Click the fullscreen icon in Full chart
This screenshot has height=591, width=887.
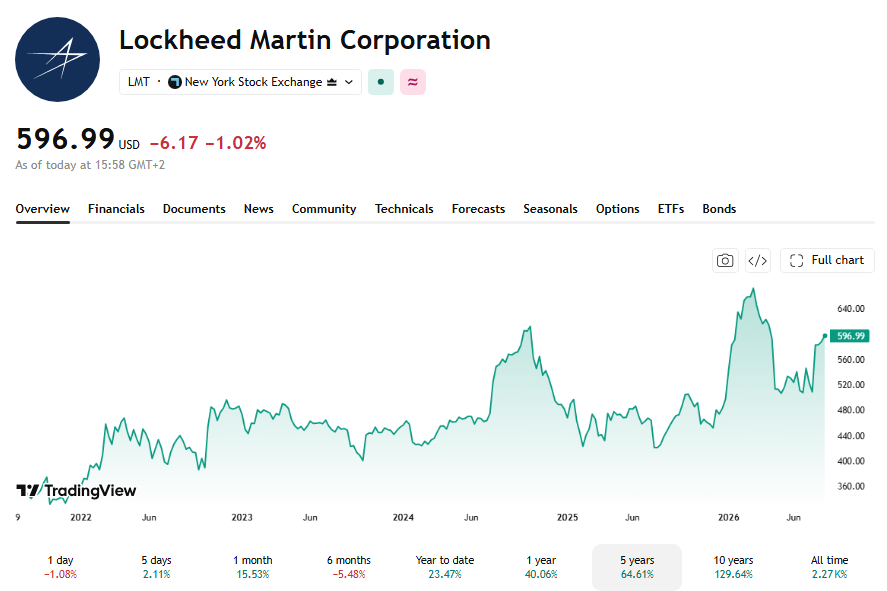(x=796, y=261)
